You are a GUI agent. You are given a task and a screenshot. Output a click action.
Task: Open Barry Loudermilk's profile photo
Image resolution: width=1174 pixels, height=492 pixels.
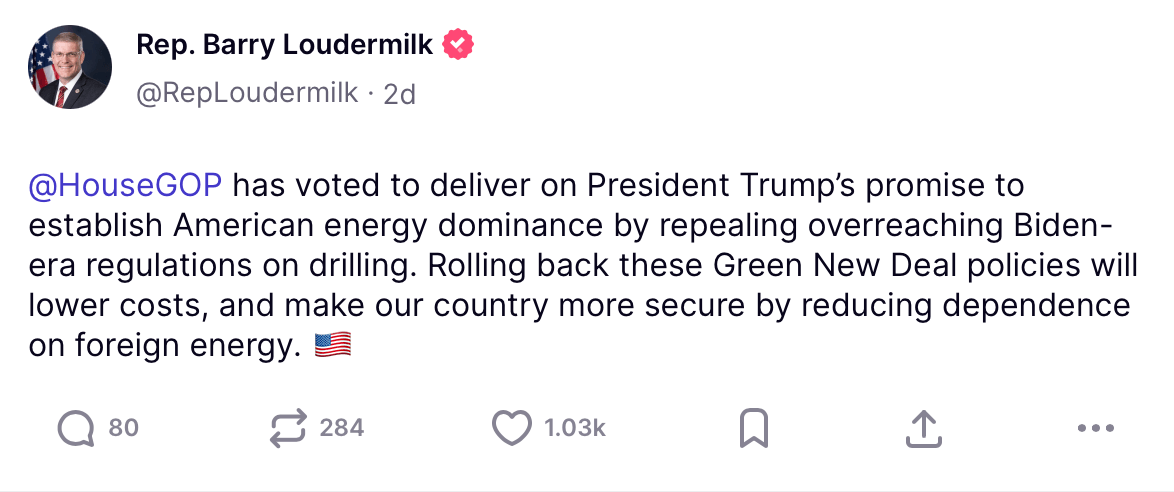click(x=70, y=68)
